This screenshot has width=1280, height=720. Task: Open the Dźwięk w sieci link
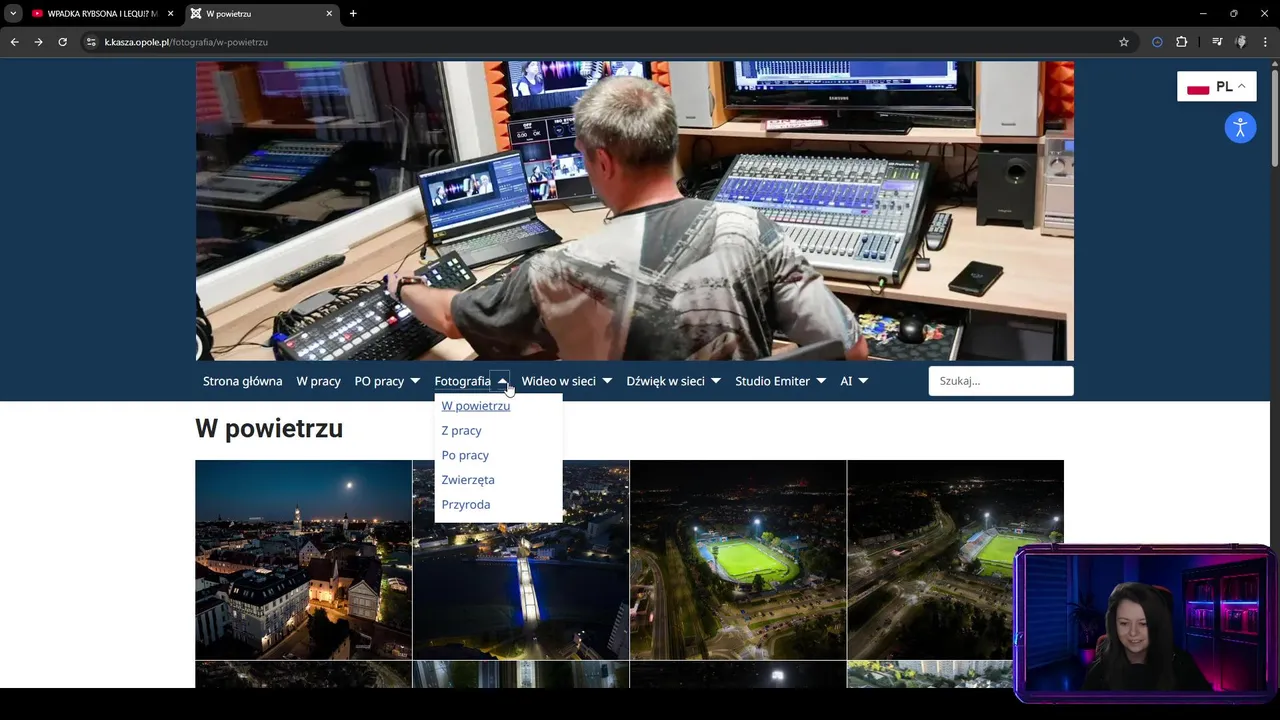(x=665, y=381)
